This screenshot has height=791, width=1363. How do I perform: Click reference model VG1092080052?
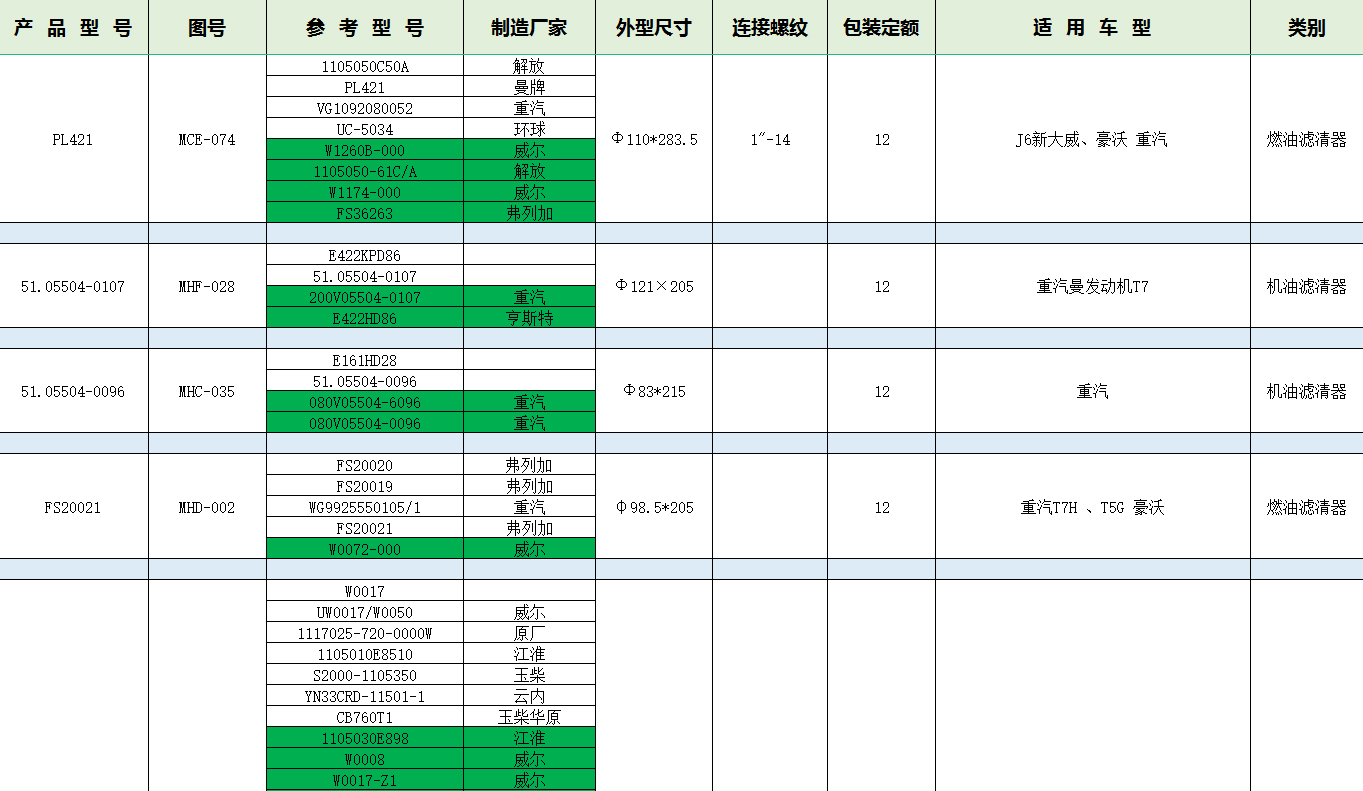click(364, 108)
